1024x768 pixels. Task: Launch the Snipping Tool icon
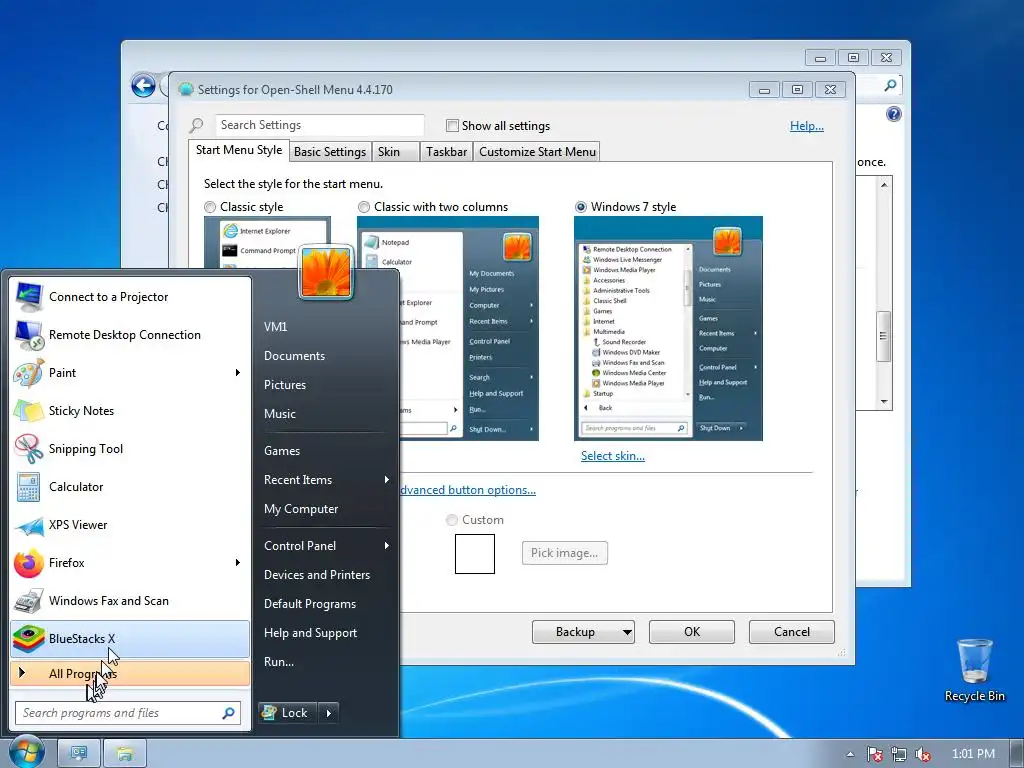29,449
